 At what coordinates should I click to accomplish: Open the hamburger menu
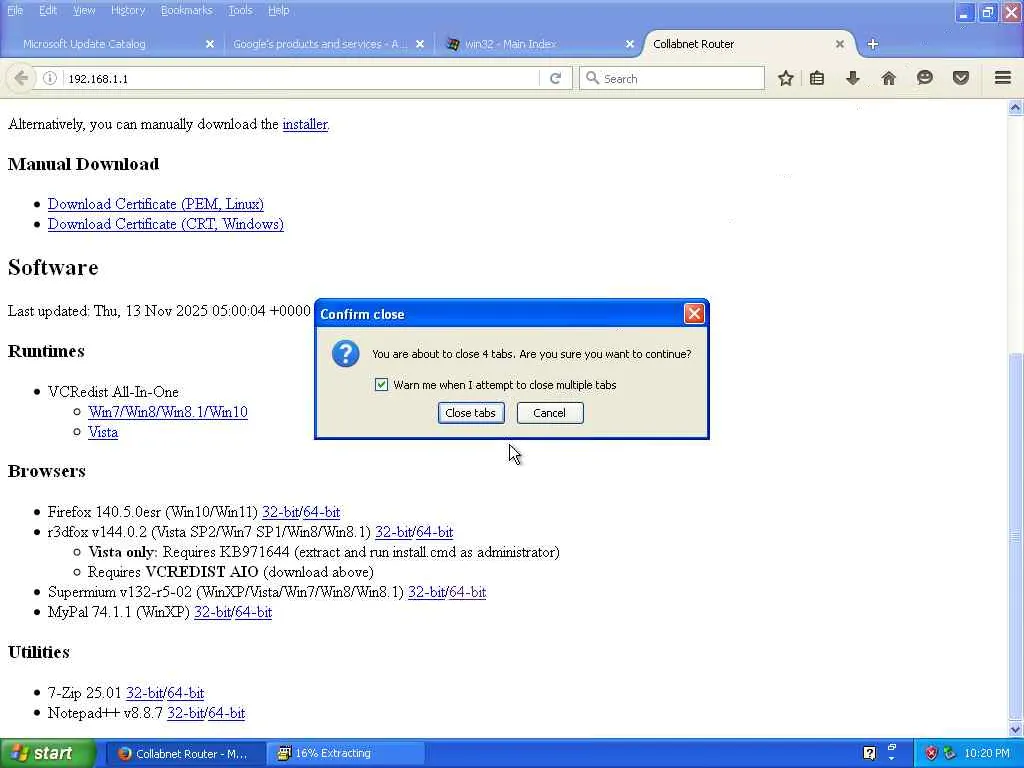pos(1003,78)
